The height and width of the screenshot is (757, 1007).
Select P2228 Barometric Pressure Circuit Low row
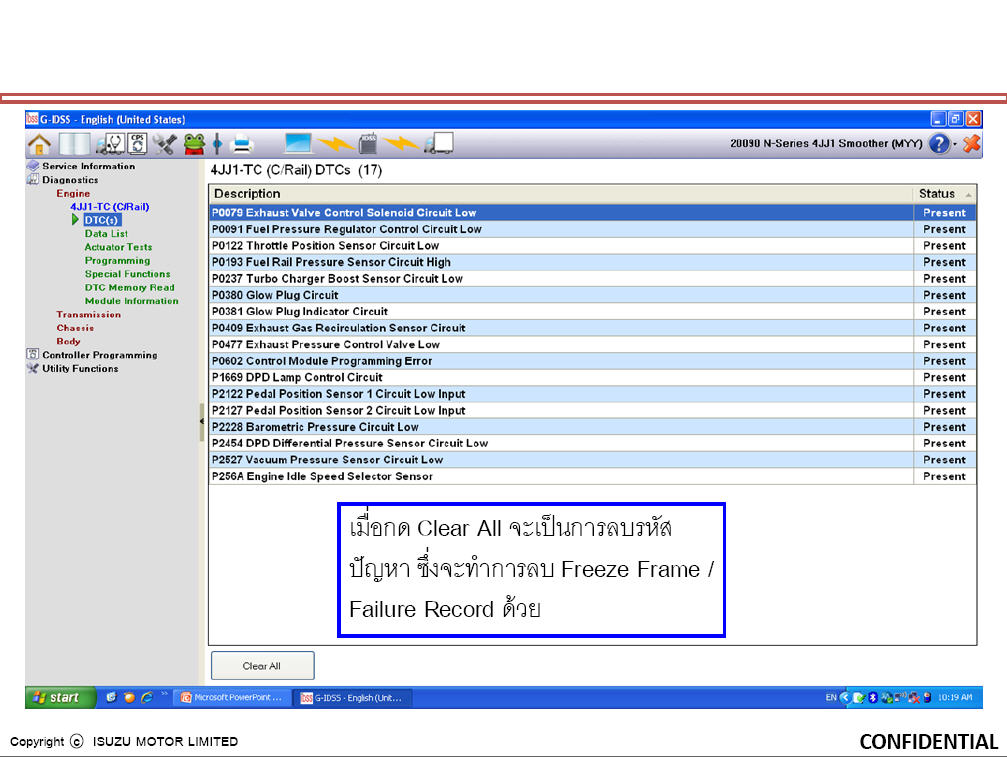pyautogui.click(x=592, y=427)
